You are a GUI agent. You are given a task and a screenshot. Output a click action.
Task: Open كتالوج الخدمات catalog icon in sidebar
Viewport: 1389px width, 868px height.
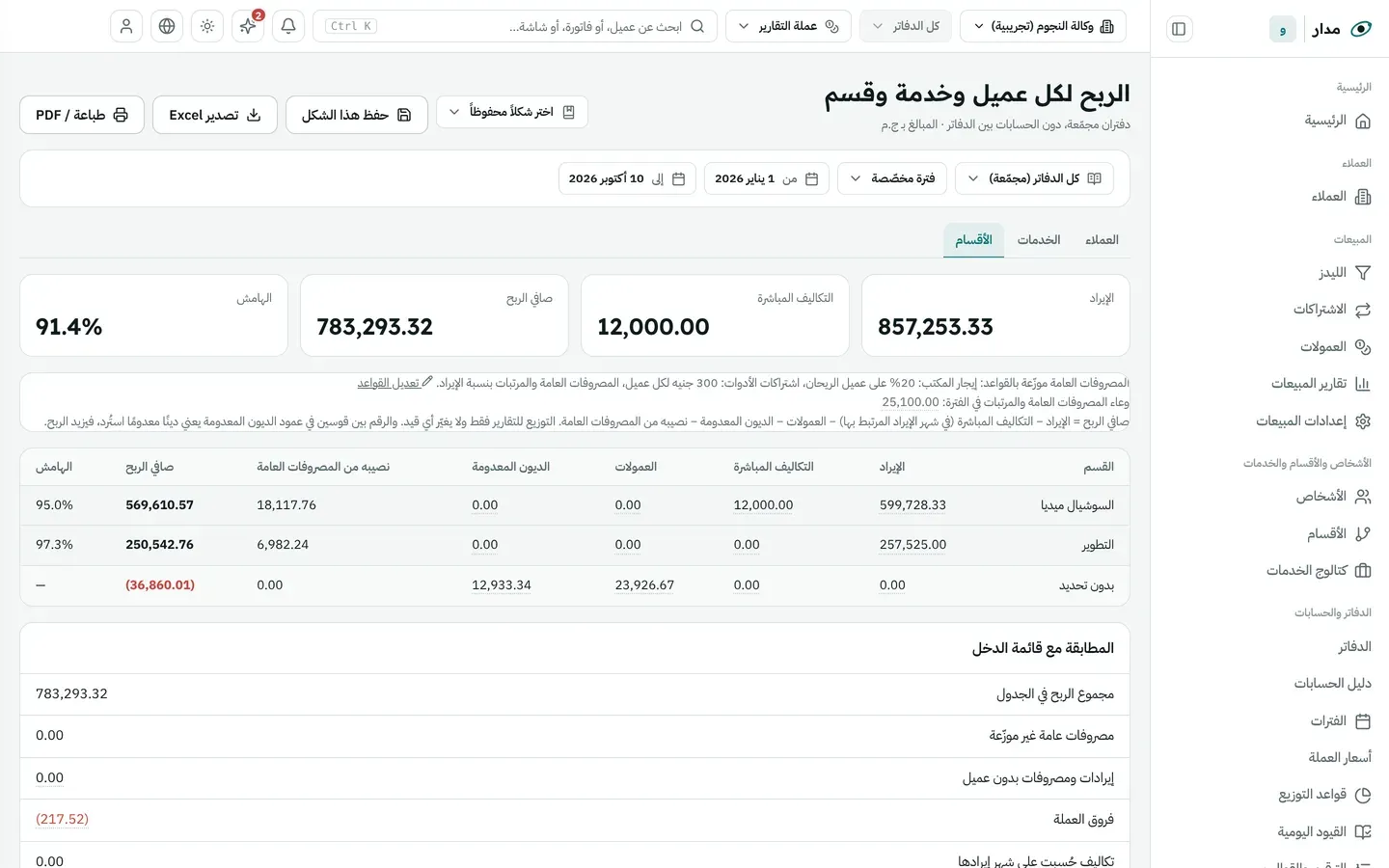pyautogui.click(x=1363, y=571)
